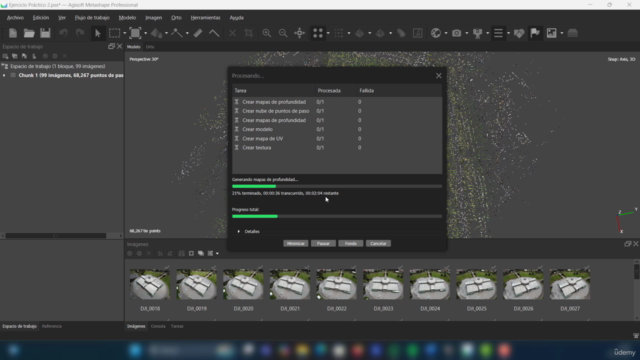Image resolution: width=640 pixels, height=360 pixels.
Task: Click the workspace horizontal scrollbar
Action: coord(56,236)
